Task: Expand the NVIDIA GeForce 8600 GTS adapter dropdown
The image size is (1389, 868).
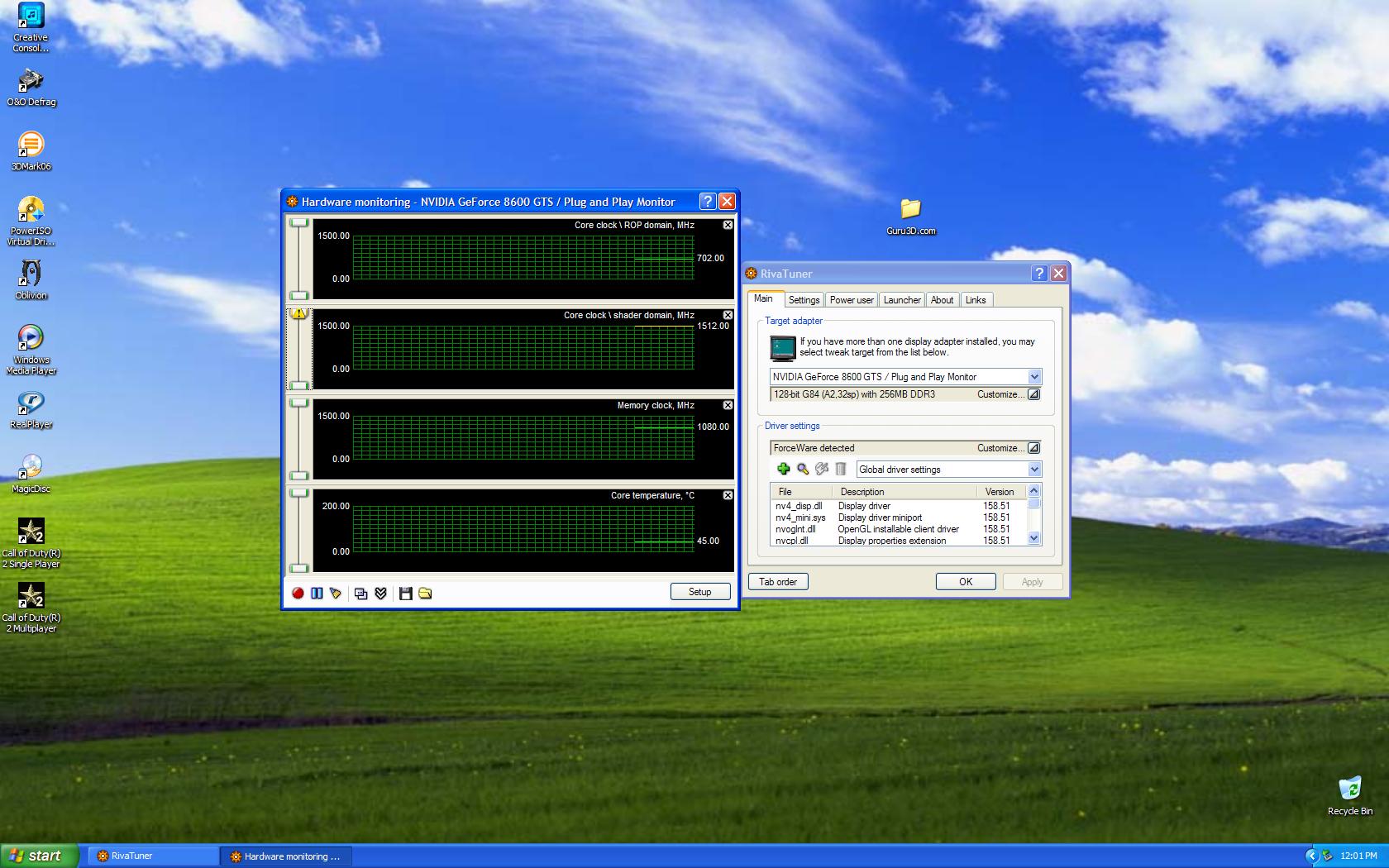Action: [1034, 377]
